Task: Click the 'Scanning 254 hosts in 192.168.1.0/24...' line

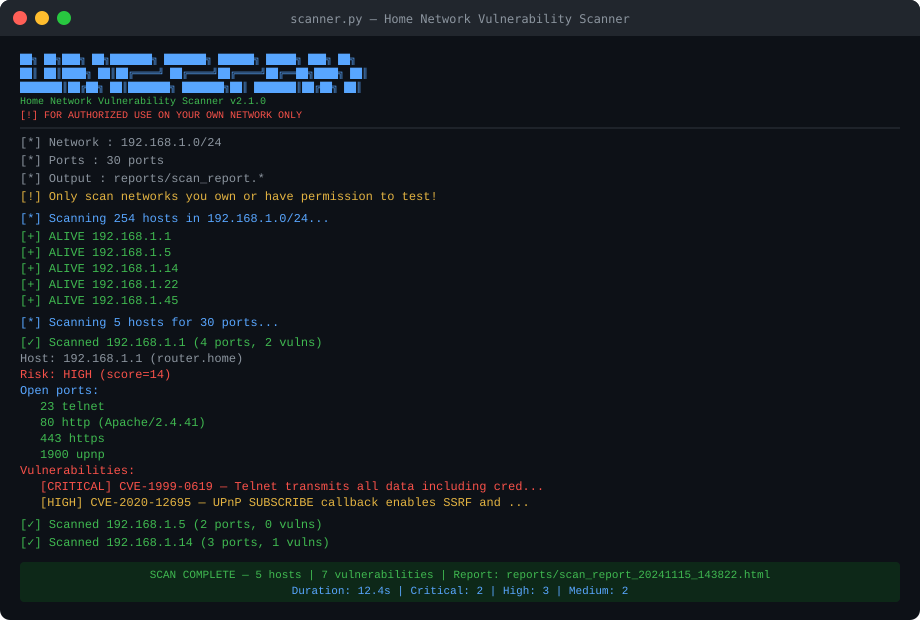Action: click(x=174, y=219)
